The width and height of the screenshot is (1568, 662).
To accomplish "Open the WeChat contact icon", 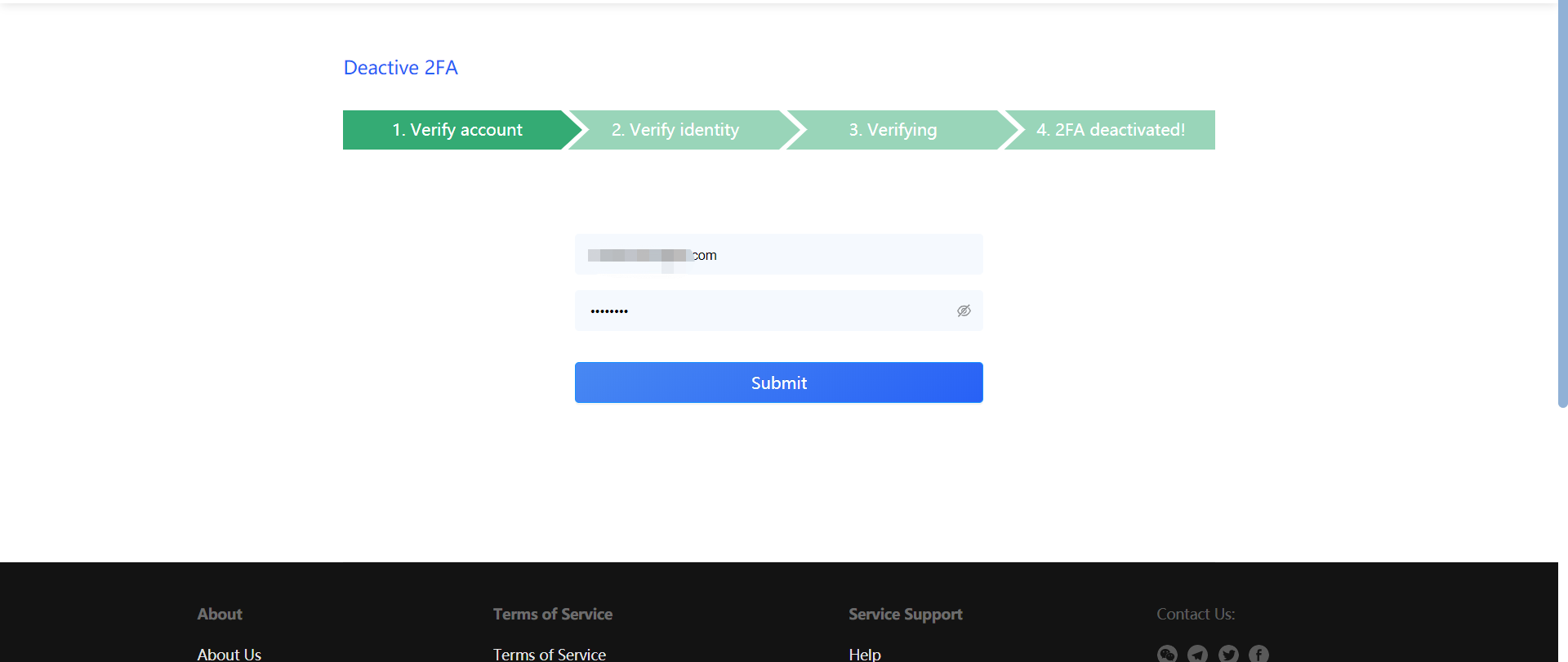I will pos(1167,653).
